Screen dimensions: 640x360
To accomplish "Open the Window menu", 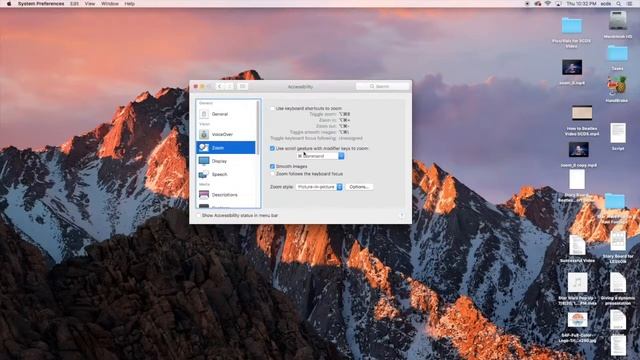I will (110, 3).
